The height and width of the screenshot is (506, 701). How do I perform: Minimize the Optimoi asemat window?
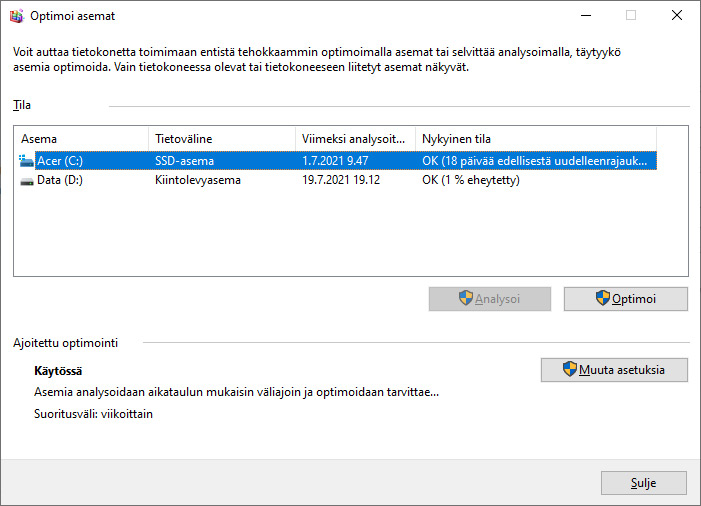coord(586,16)
